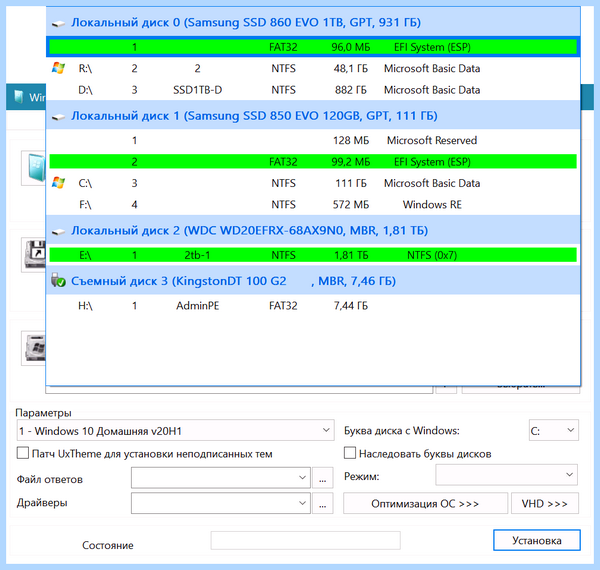Enable Патч UxTheme checkbox
Image resolution: width=600 pixels, height=570 pixels.
pyautogui.click(x=23, y=453)
